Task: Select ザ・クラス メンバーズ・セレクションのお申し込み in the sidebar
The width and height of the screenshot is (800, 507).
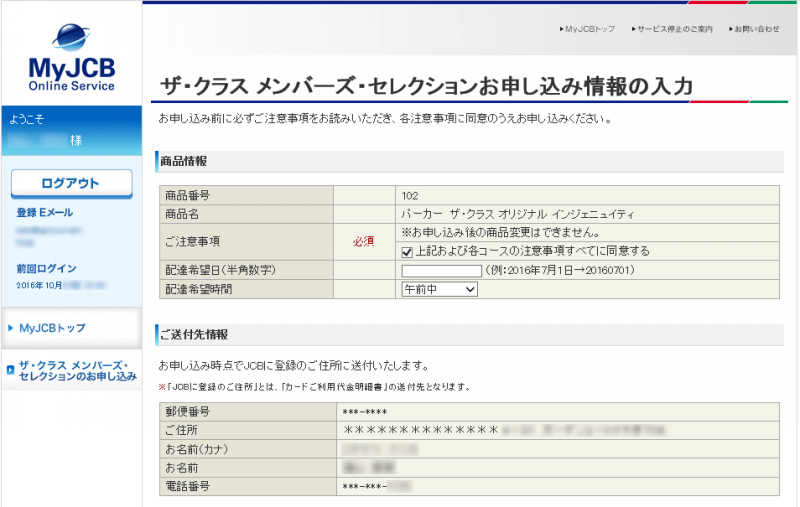Action: tap(78, 371)
